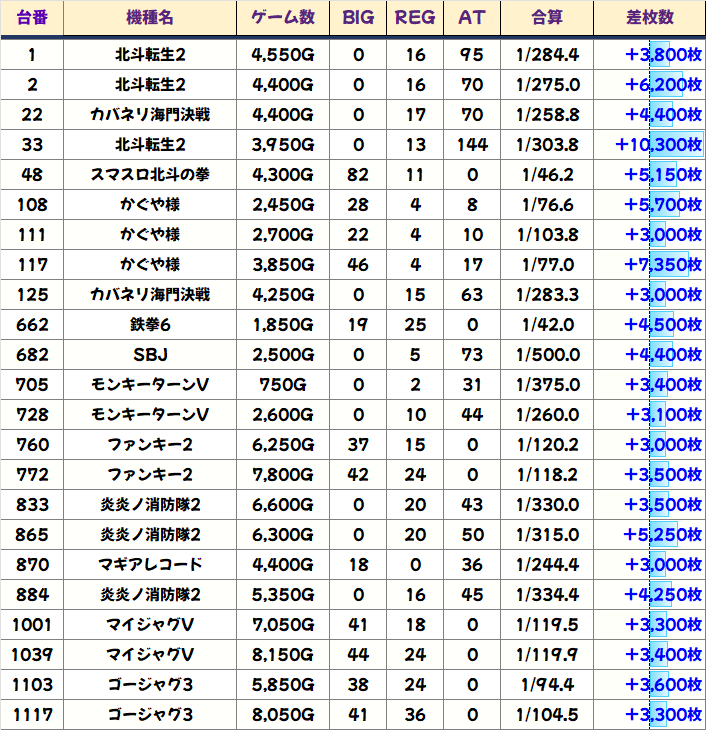Select machine number 33 cell
The width and height of the screenshot is (706, 730).
pyautogui.click(x=32, y=145)
